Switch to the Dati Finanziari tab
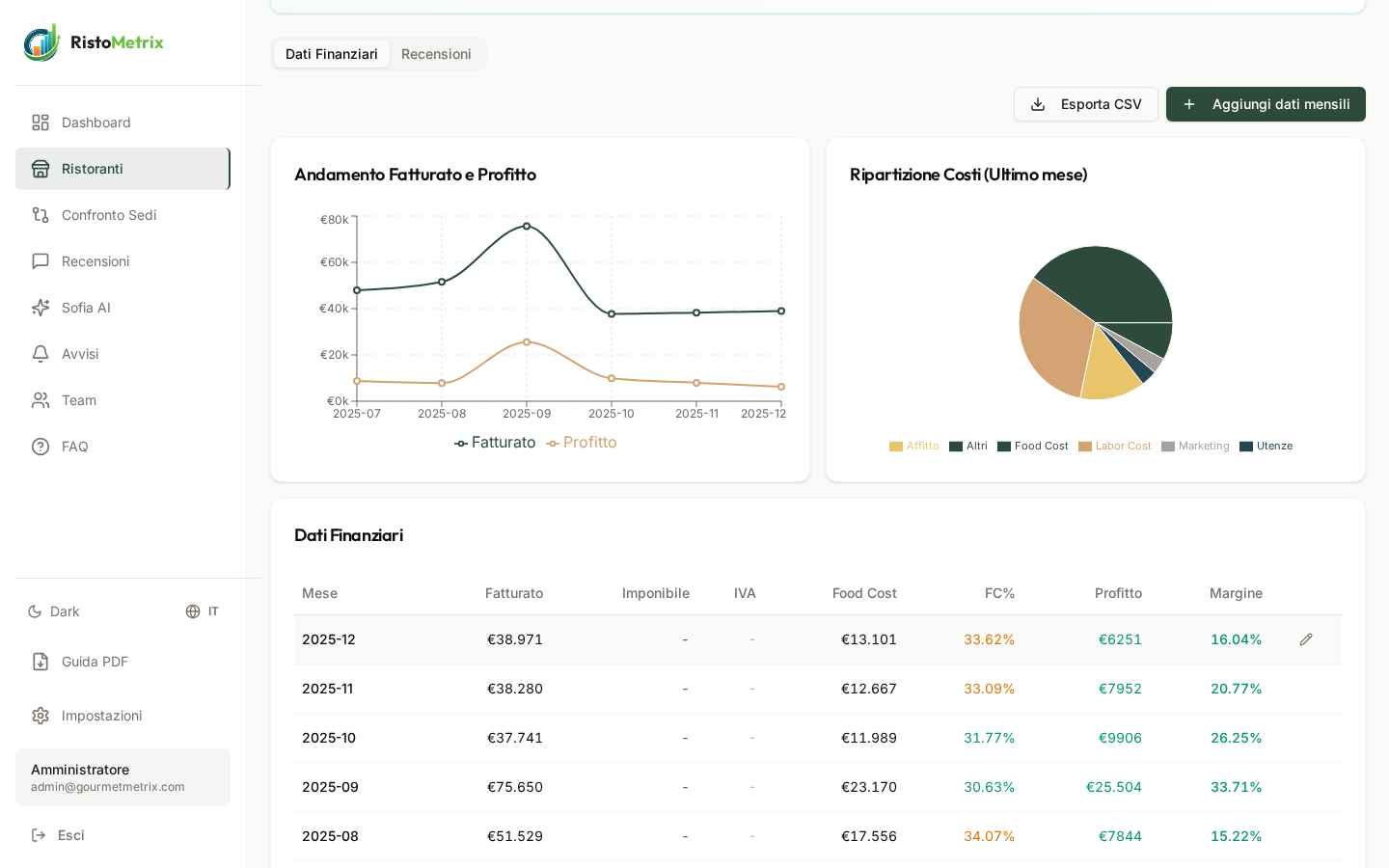 coord(332,54)
